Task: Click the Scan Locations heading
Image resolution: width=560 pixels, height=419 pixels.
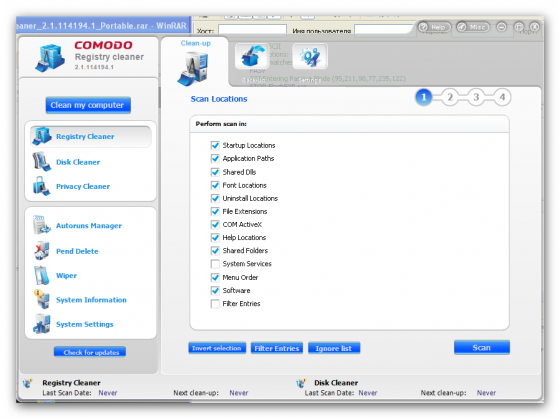Action: coord(219,99)
